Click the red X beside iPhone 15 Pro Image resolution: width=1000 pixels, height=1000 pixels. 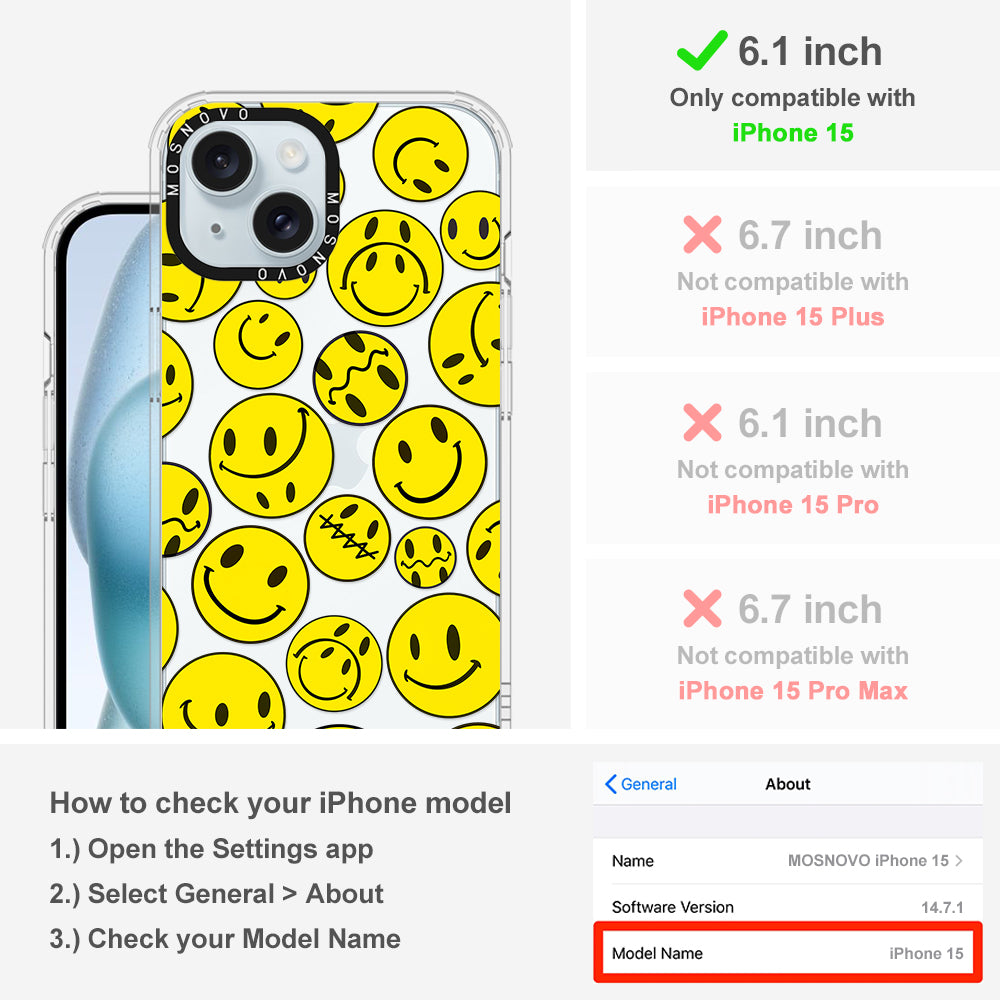coord(702,422)
